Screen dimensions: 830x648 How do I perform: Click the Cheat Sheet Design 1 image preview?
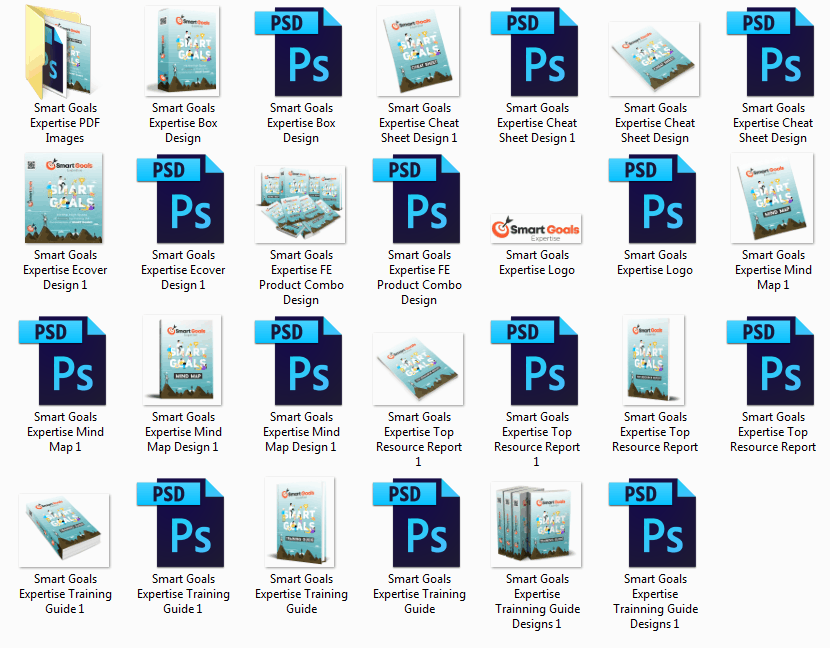click(x=419, y=50)
